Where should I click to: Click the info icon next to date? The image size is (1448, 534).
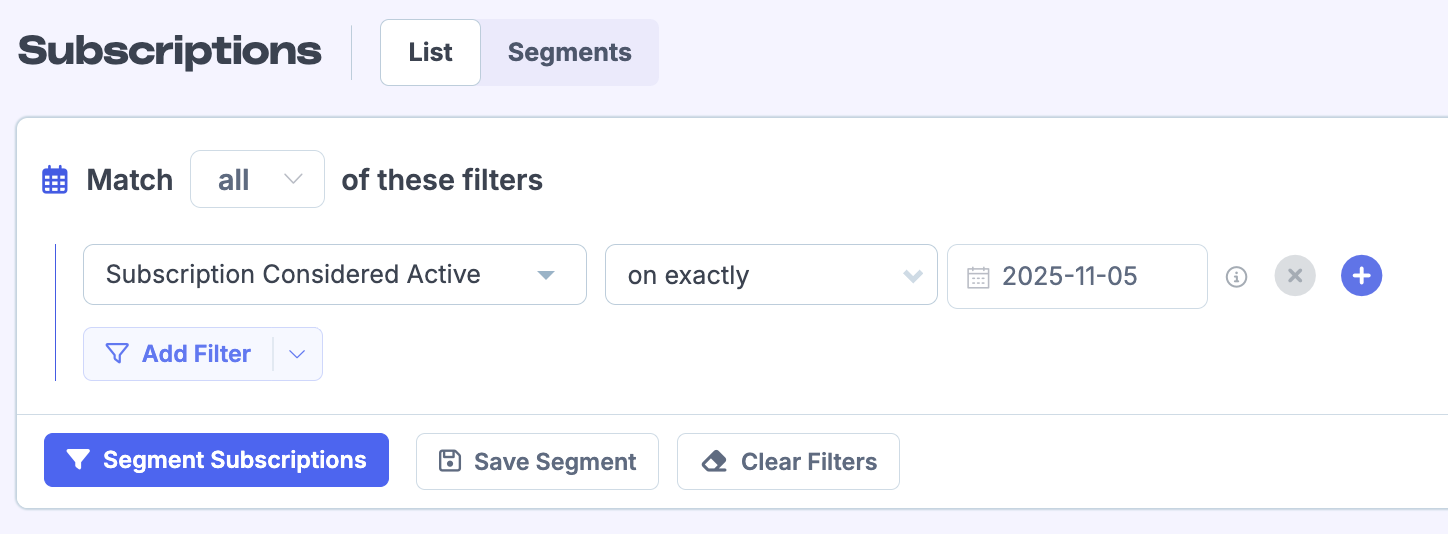point(1237,276)
